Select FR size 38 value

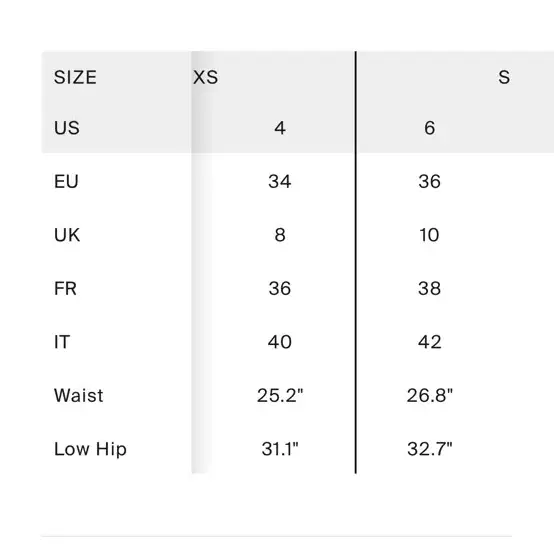point(429,288)
